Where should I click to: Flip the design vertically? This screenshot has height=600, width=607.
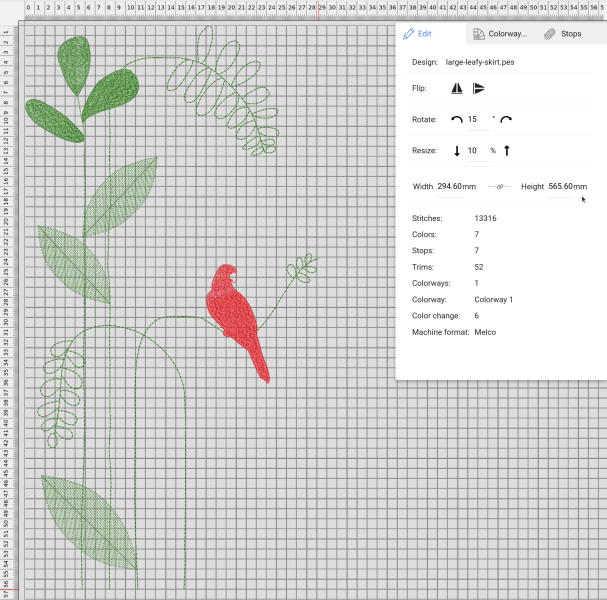pos(478,88)
